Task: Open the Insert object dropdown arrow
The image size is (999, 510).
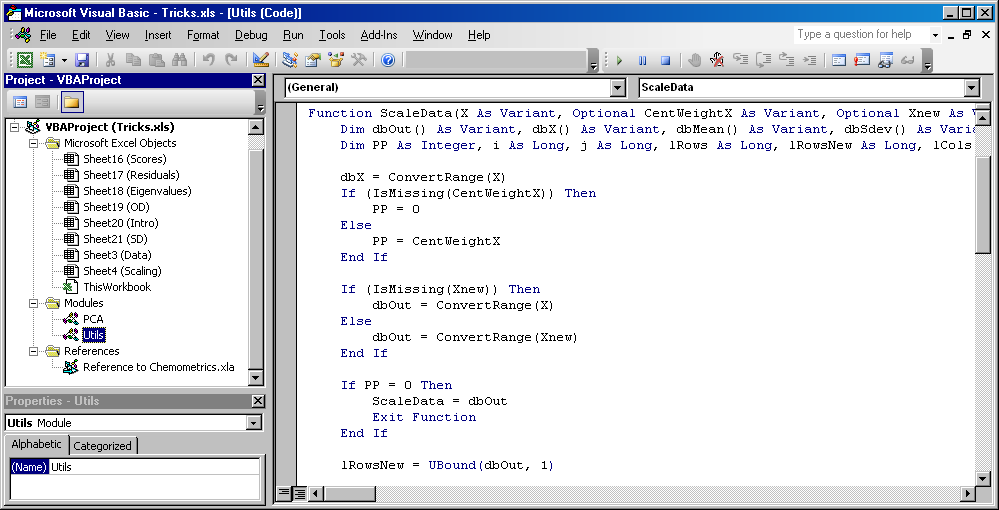Action: [64, 60]
